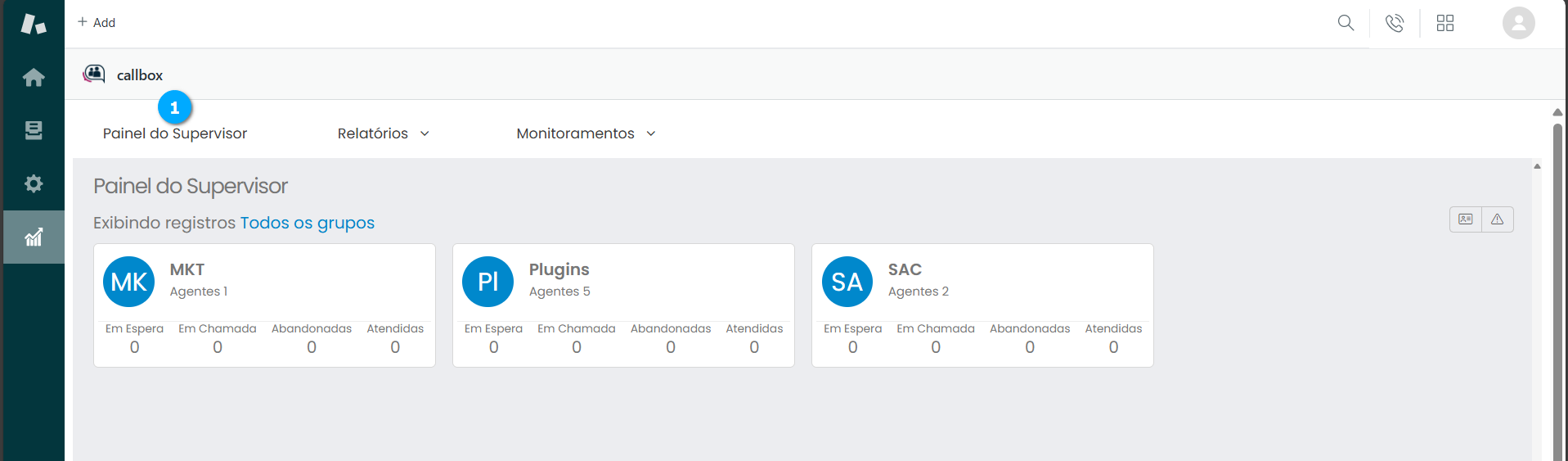The image size is (1568, 461).
Task: Open the Zendesk products grid icon
Action: [x=1445, y=23]
